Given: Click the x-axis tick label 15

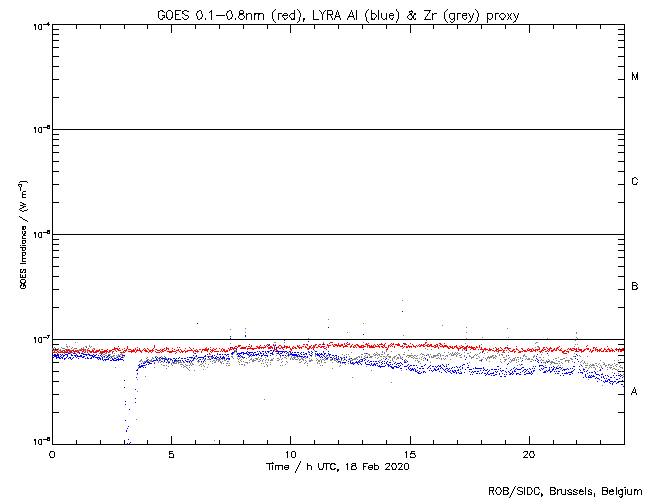Looking at the screenshot, I should click(x=409, y=453).
